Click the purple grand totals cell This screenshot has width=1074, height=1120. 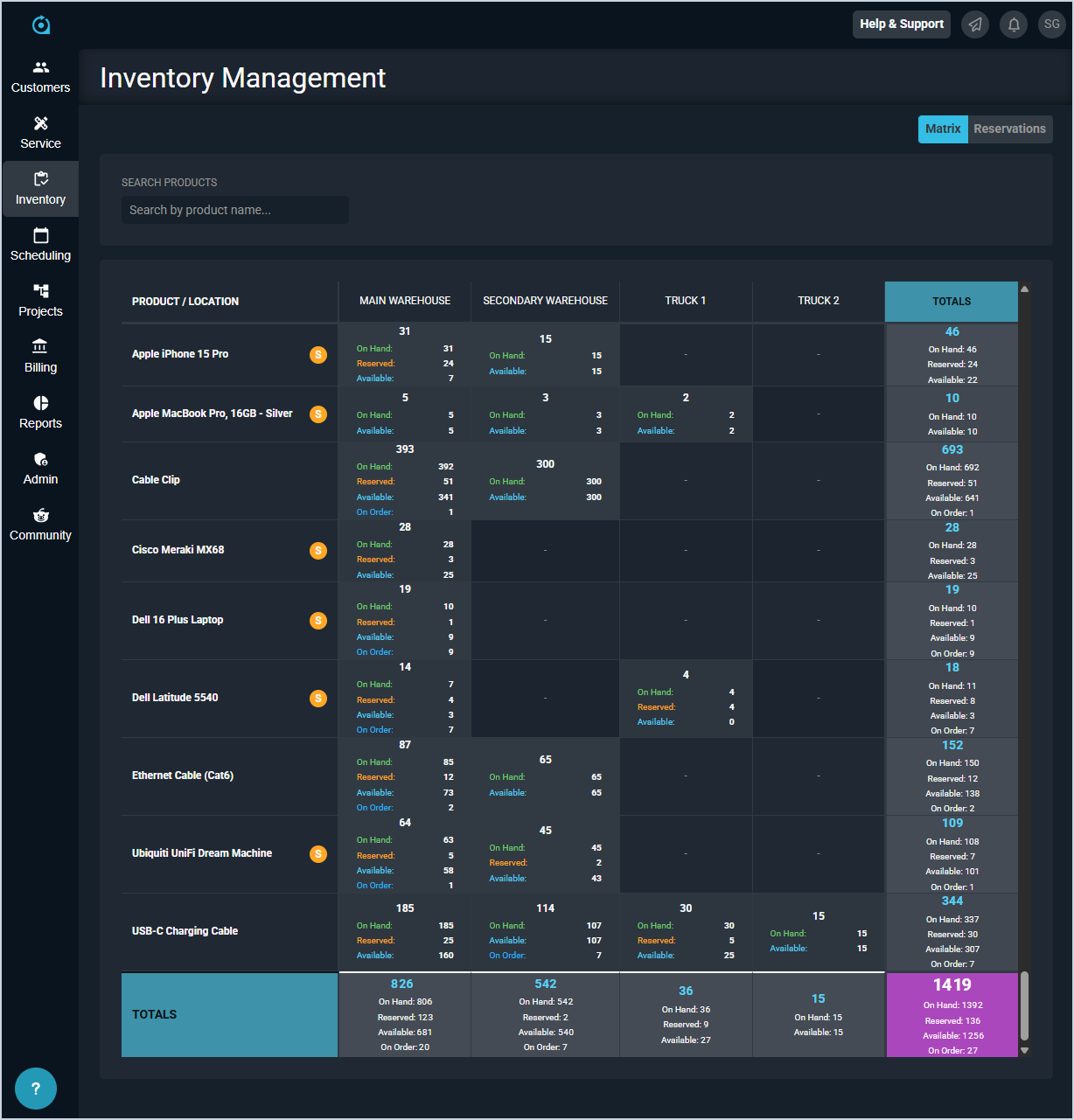(952, 1015)
